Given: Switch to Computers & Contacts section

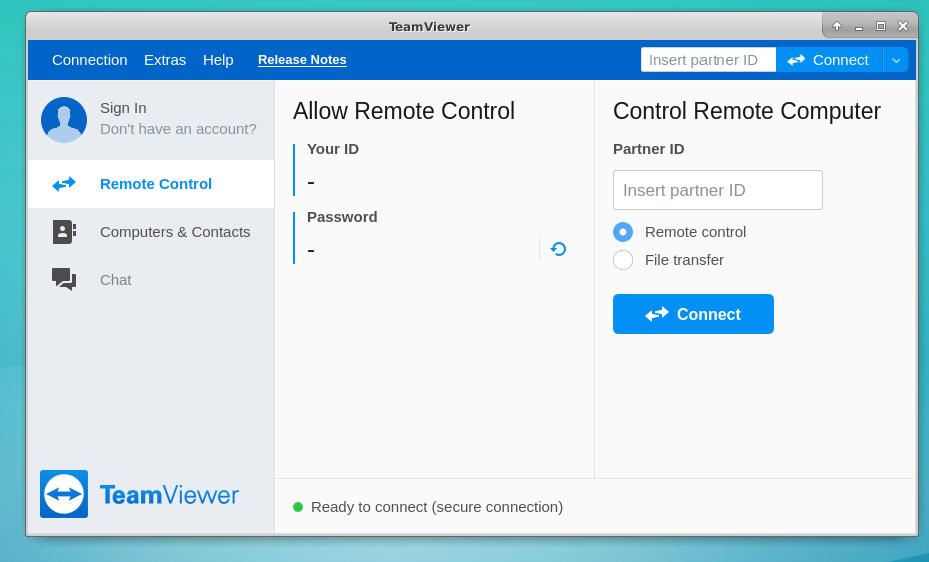Looking at the screenshot, I should (x=151, y=232).
